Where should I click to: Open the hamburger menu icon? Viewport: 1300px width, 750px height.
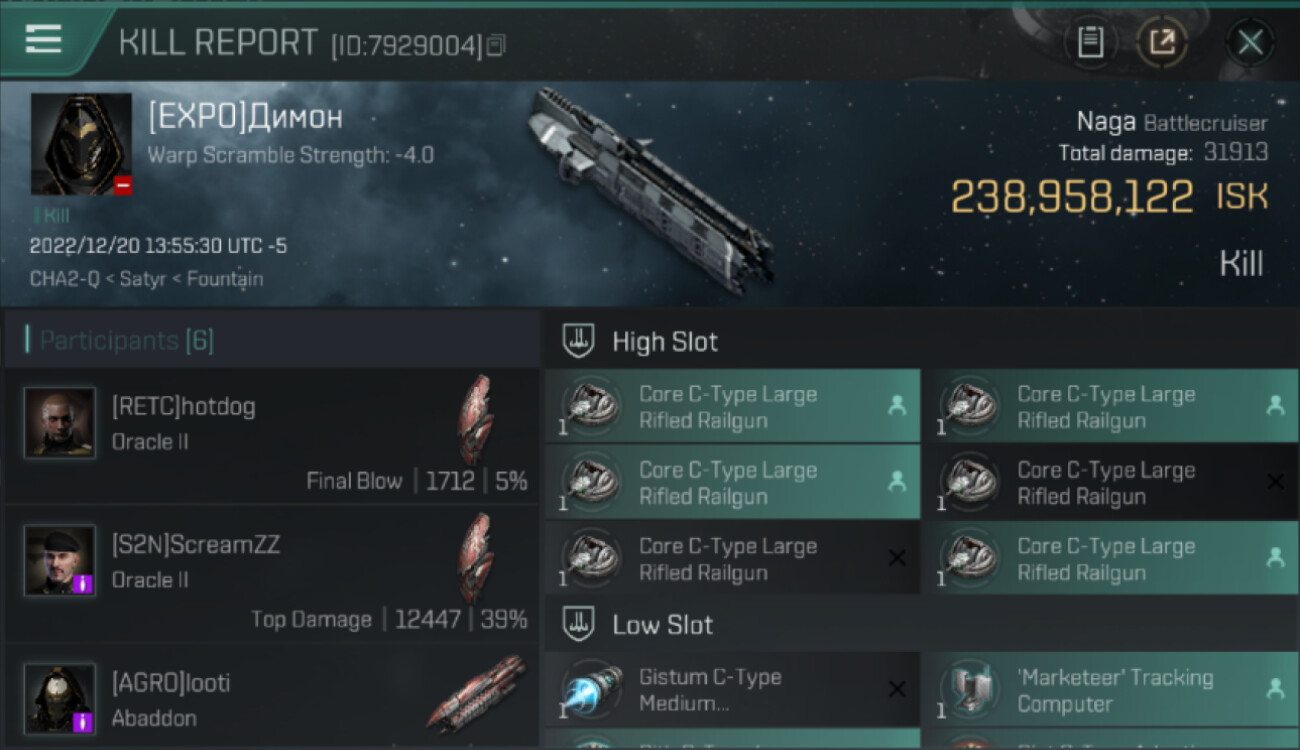43,40
